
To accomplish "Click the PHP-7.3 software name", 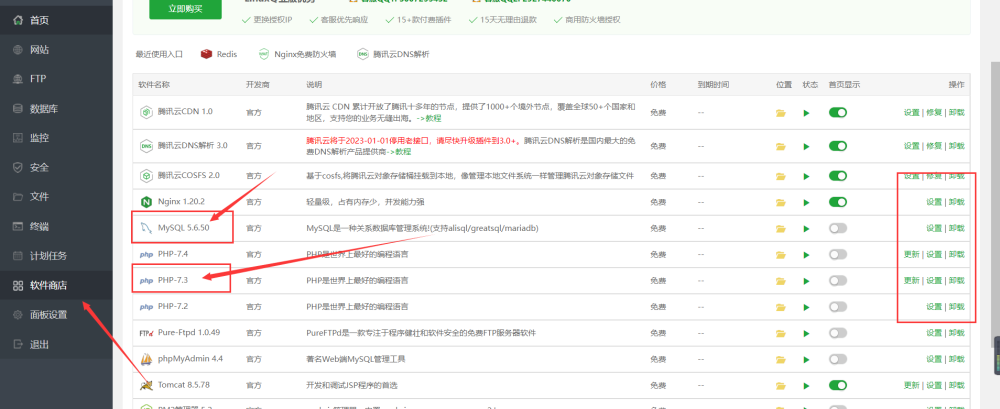I will pyautogui.click(x=173, y=280).
